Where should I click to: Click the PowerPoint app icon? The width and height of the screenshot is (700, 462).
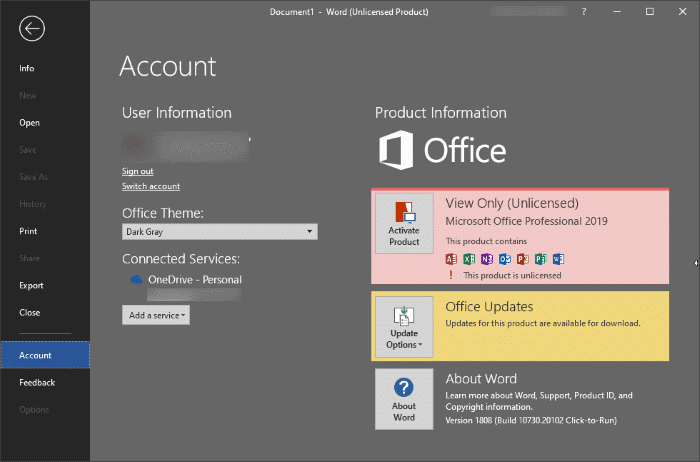523,259
